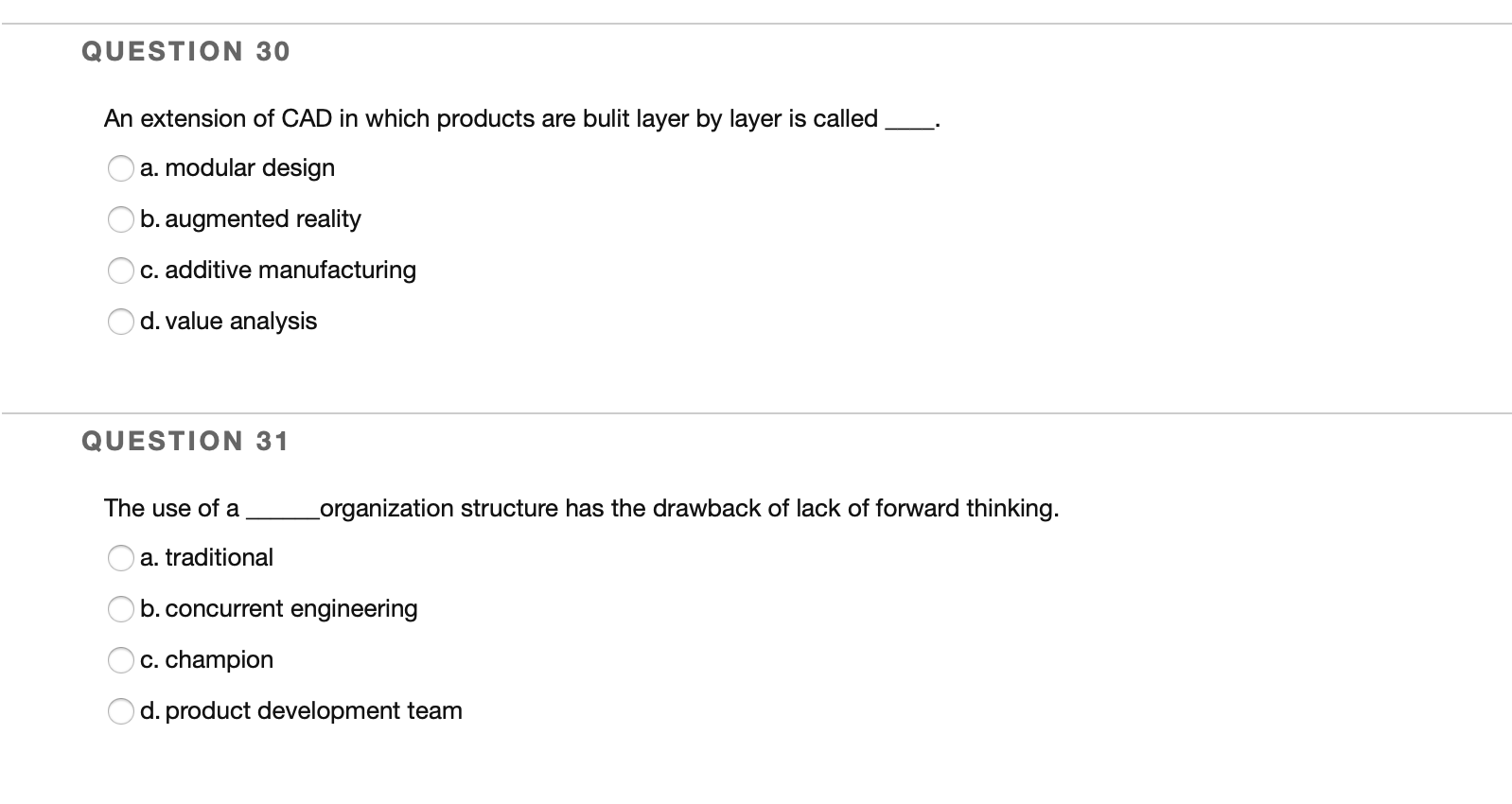Select radio button for 'b. augmented reality'

tap(121, 220)
